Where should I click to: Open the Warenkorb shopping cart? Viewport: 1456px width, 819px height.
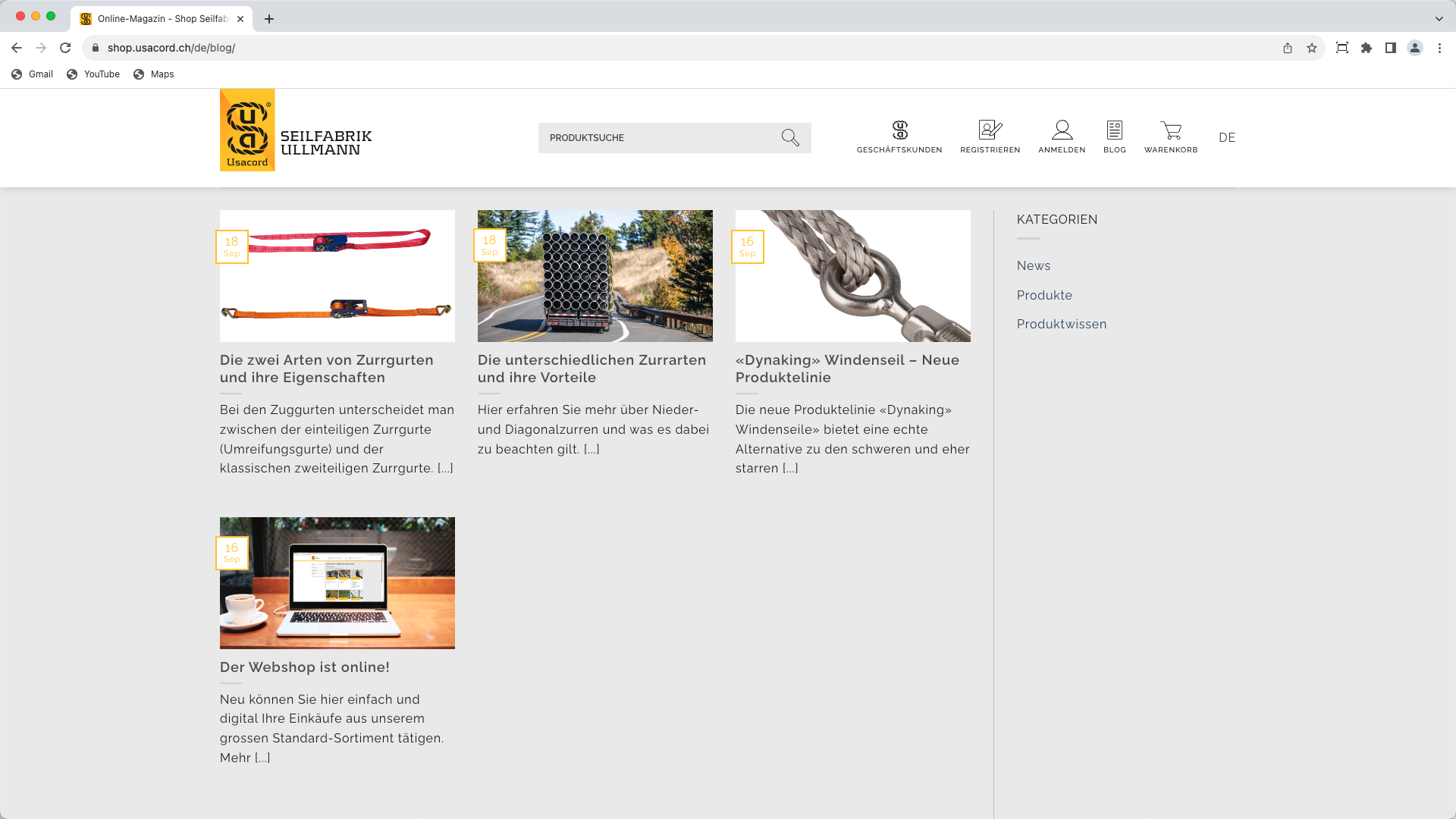coord(1170,130)
